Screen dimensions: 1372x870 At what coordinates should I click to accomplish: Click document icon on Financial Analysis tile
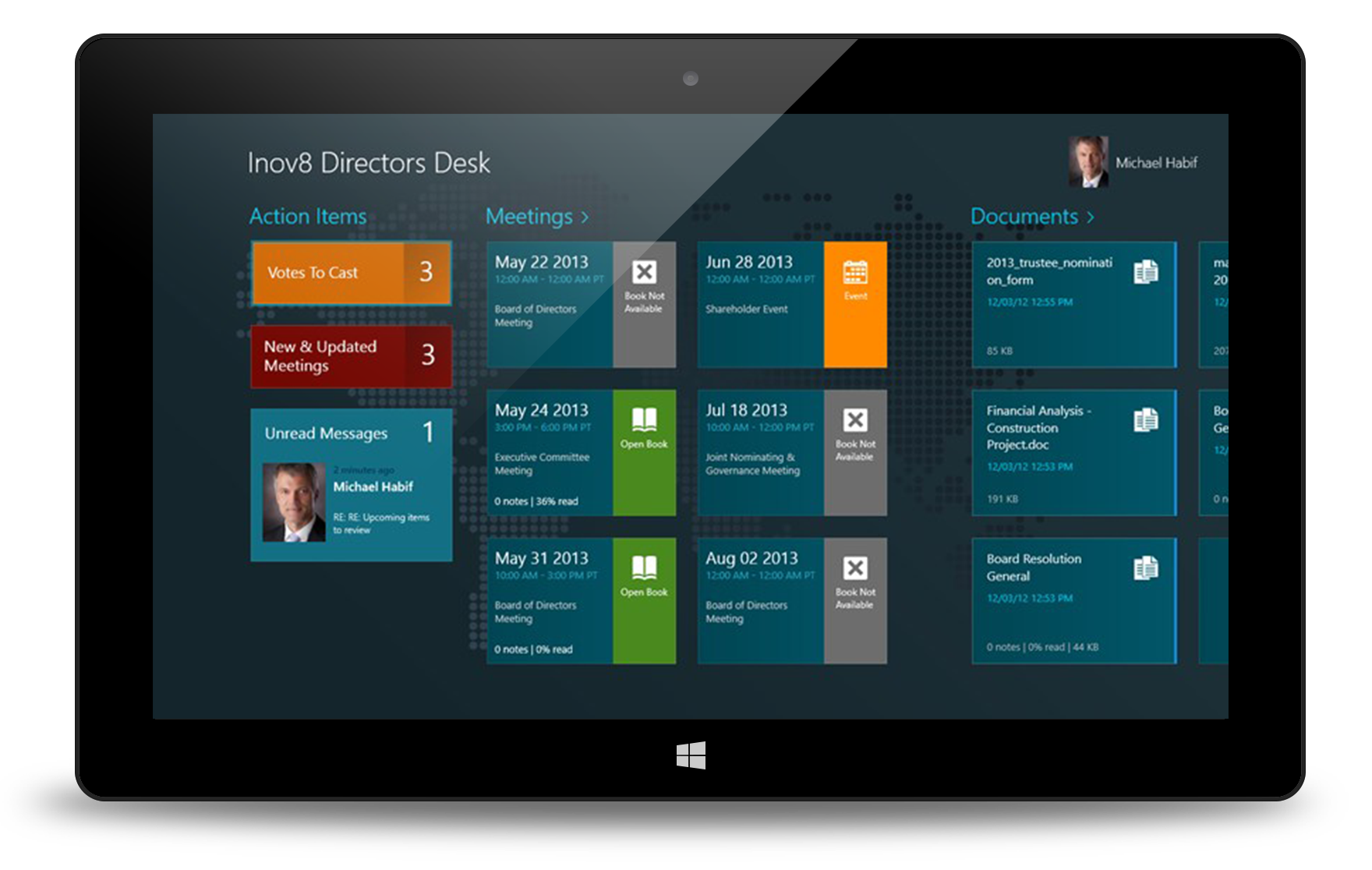tap(1146, 419)
